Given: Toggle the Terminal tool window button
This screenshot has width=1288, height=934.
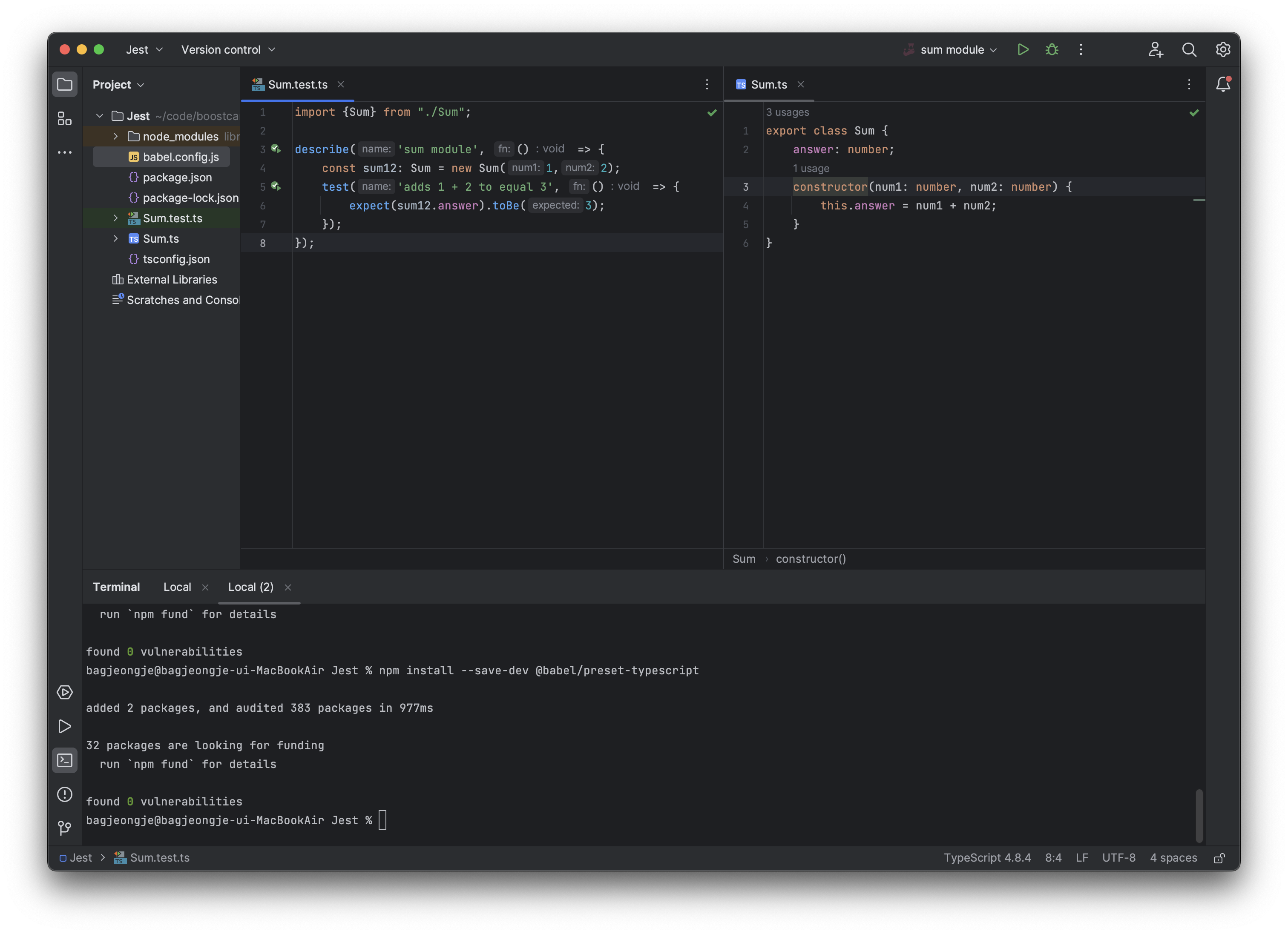Looking at the screenshot, I should [x=65, y=760].
